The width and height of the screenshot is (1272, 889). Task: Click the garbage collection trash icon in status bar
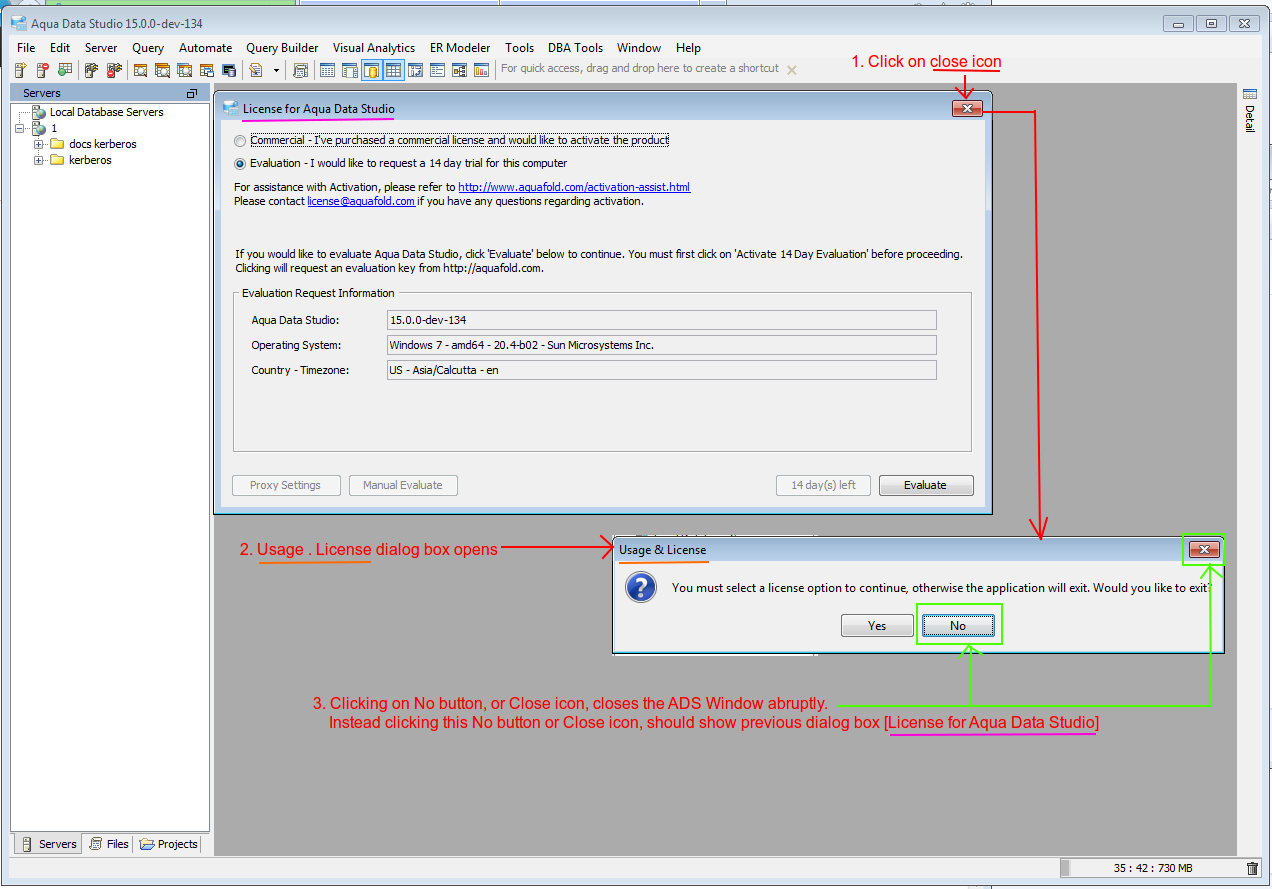1253,869
